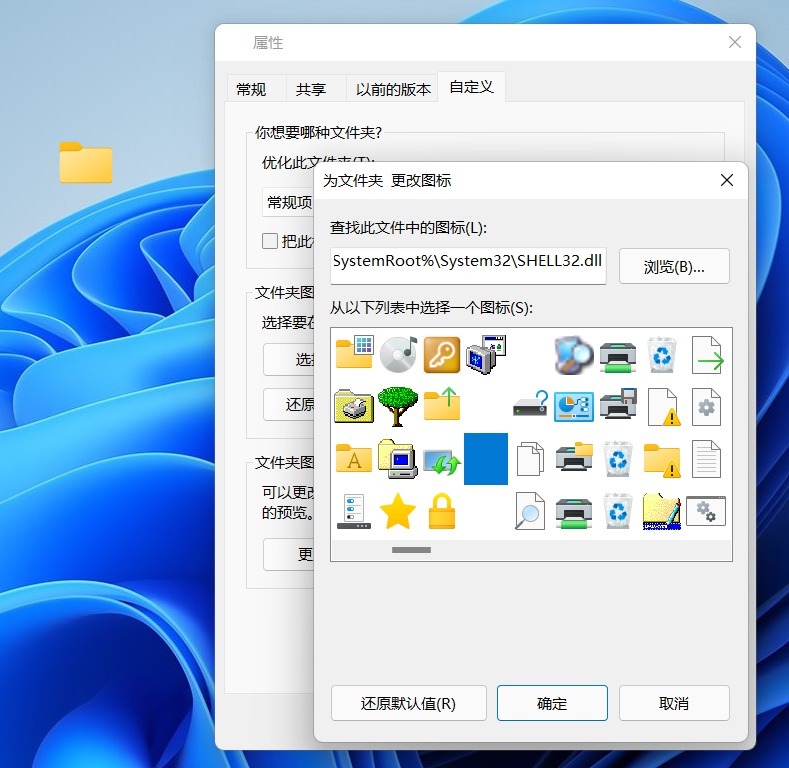
Task: Click the icon file path input field
Action: point(468,261)
